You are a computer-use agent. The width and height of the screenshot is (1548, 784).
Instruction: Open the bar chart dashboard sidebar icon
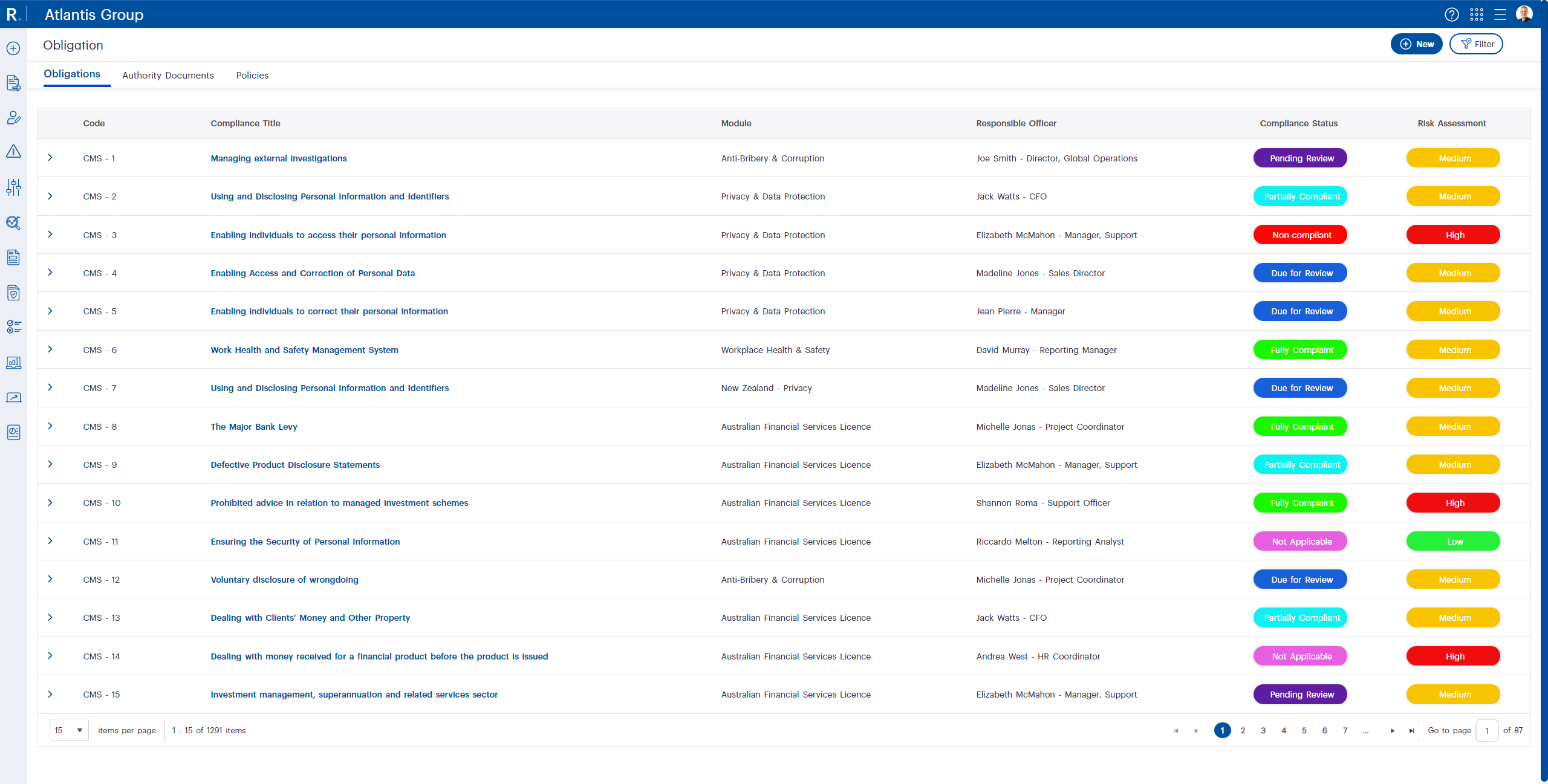click(x=13, y=363)
